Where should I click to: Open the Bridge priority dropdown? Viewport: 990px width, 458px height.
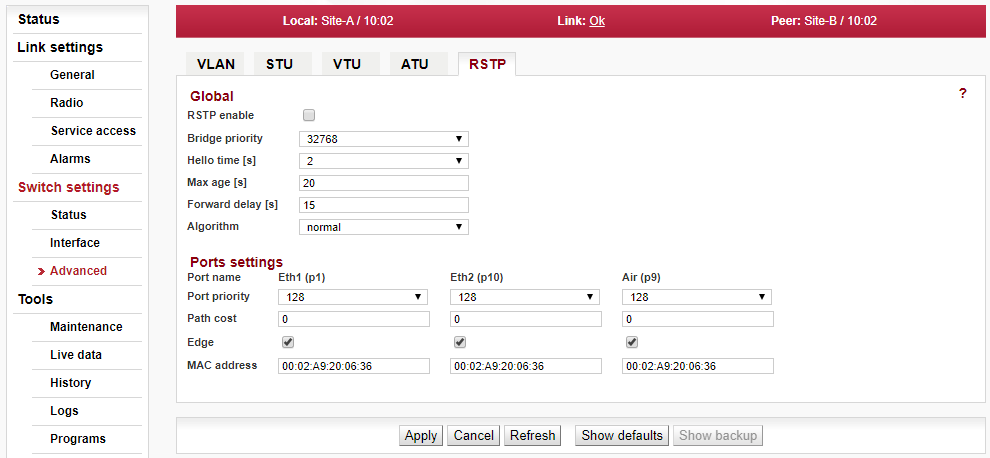pos(383,139)
